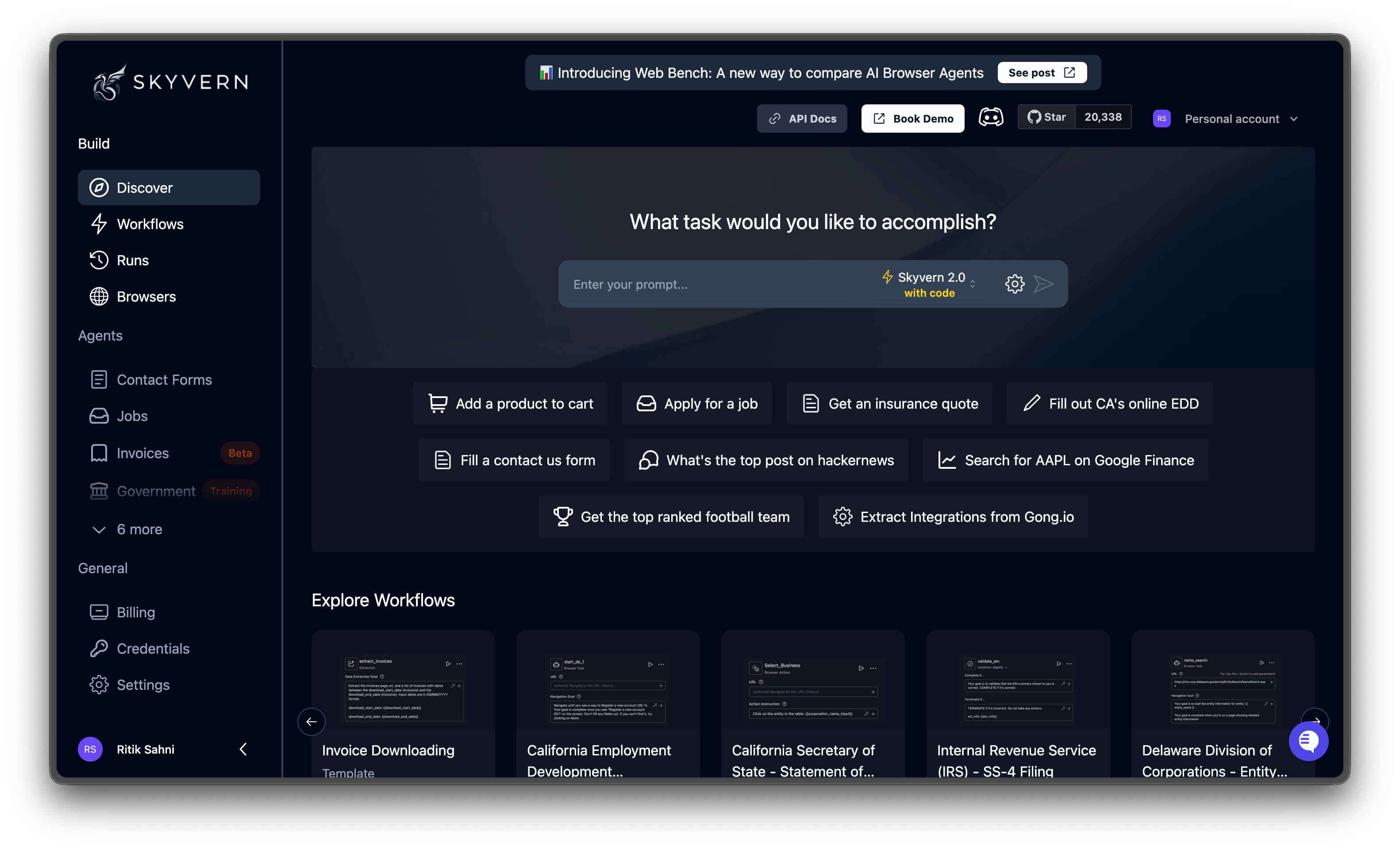The height and width of the screenshot is (850, 1400).
Task: Open prompt settings gear icon
Action: pyautogui.click(x=1014, y=284)
